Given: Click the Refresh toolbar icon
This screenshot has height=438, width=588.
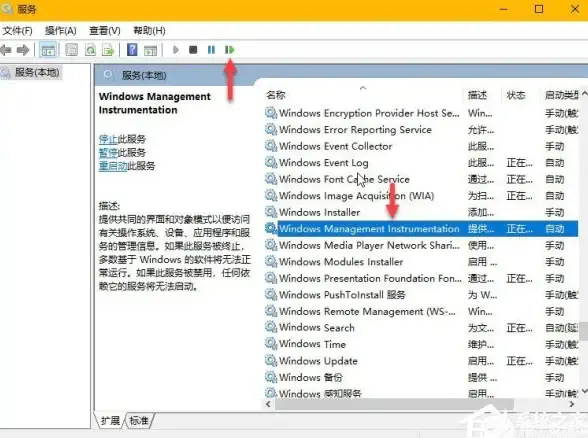Looking at the screenshot, I should point(90,50).
